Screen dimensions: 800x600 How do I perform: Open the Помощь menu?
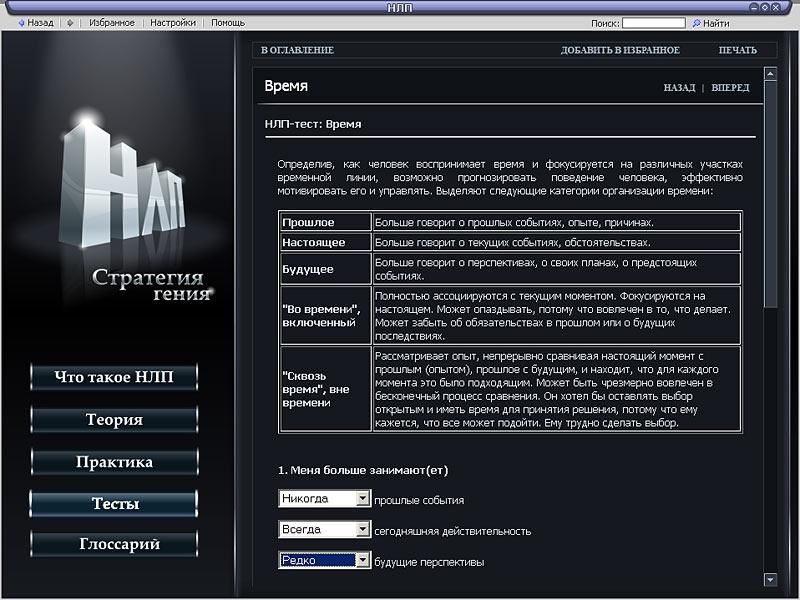click(227, 22)
